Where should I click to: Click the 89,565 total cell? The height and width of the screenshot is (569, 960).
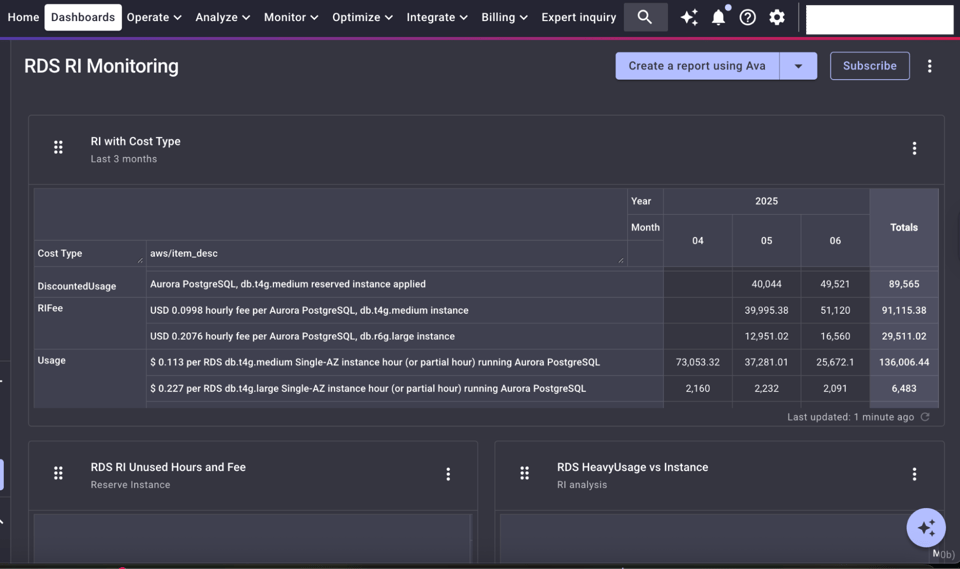(x=904, y=284)
